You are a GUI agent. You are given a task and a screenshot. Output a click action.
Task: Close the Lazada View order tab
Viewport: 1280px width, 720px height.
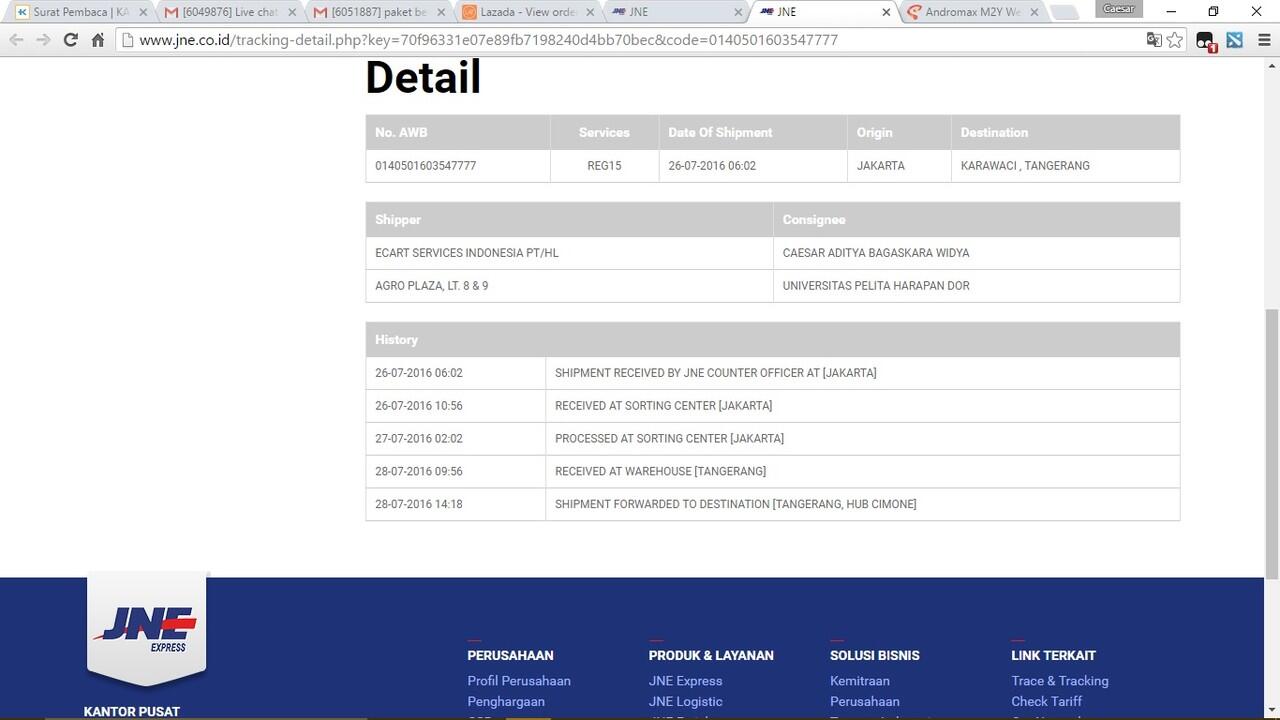[589, 12]
